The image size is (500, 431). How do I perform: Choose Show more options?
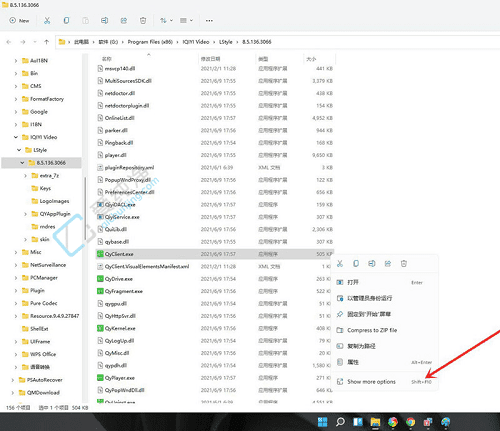384,382
